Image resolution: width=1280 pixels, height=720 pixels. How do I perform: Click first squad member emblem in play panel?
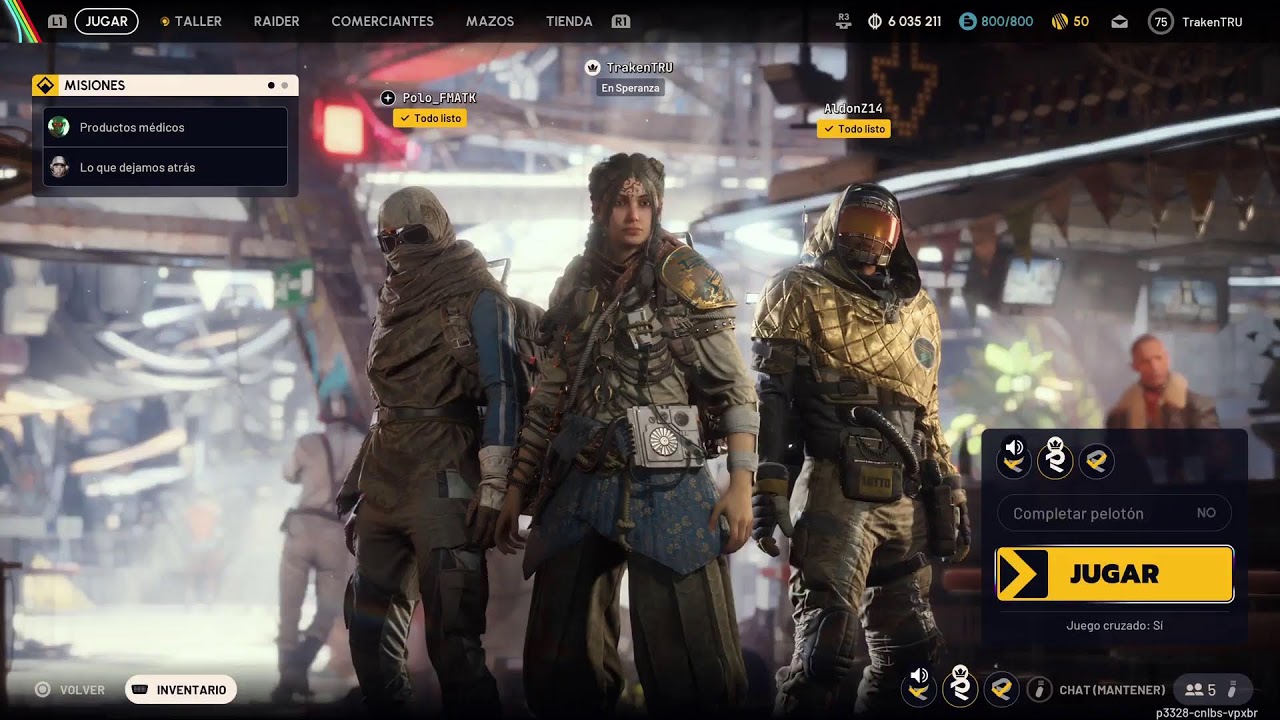point(1014,460)
